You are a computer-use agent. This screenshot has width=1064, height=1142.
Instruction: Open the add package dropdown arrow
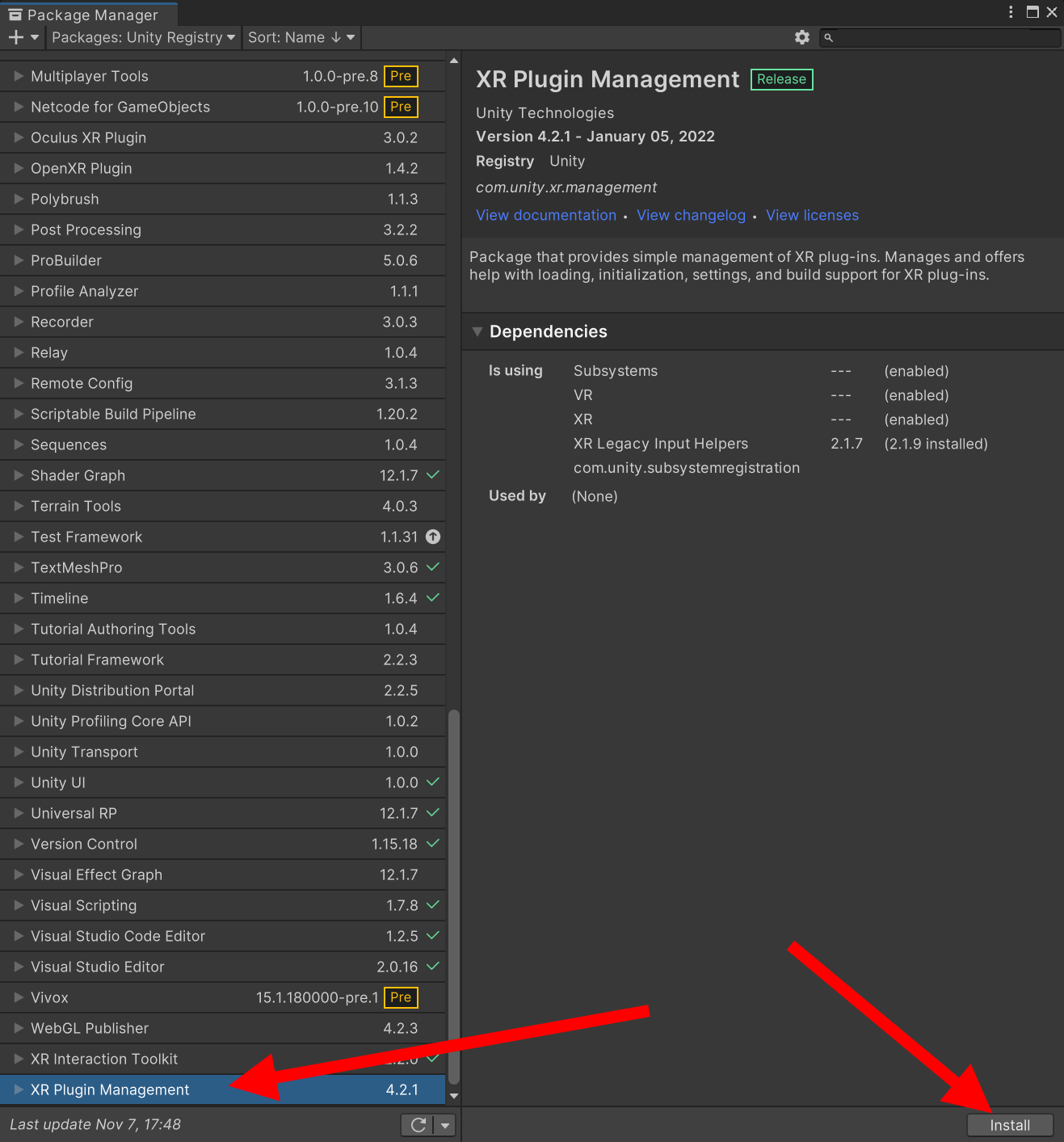[x=35, y=37]
